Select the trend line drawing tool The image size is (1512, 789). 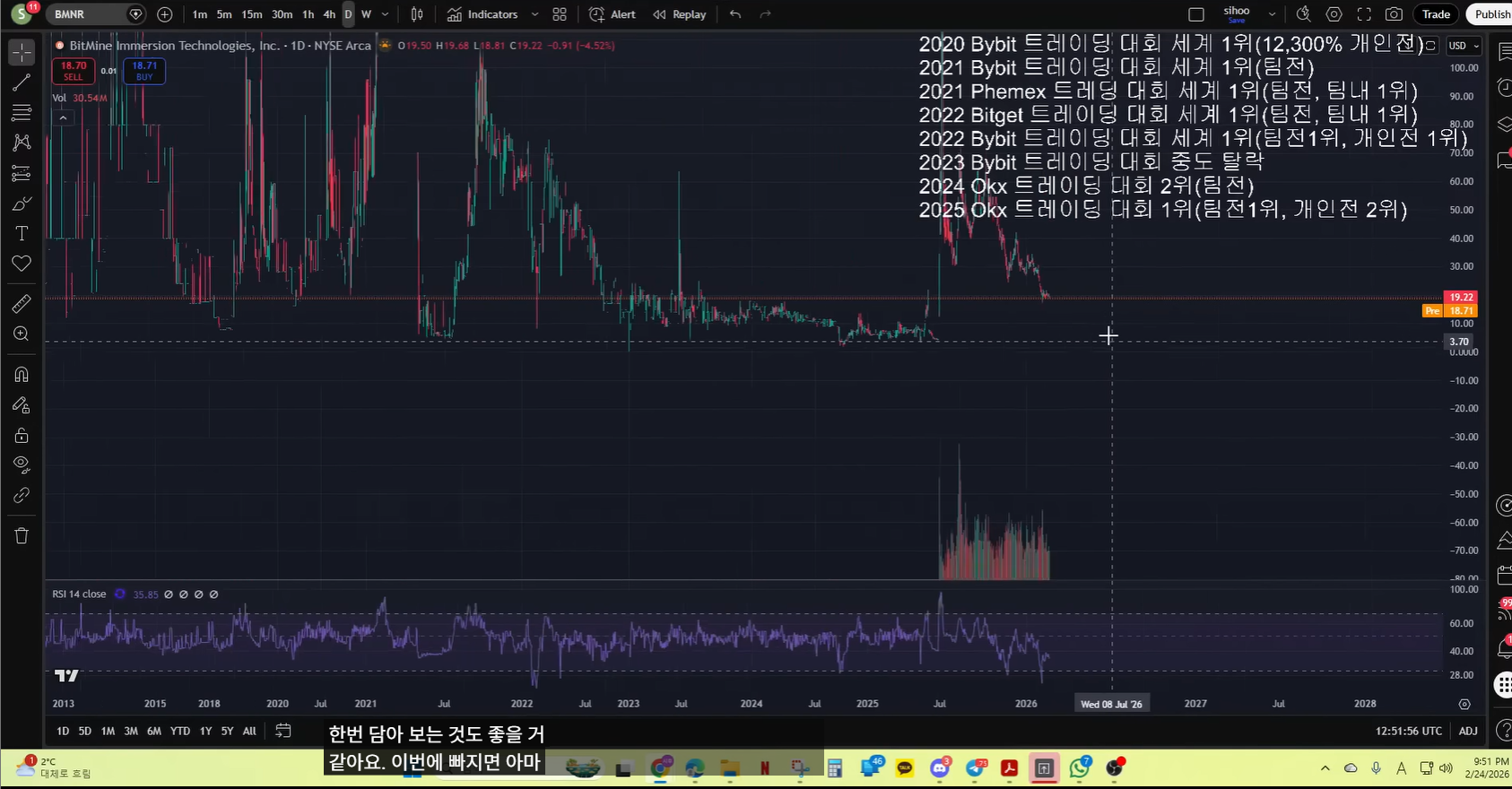click(x=22, y=82)
